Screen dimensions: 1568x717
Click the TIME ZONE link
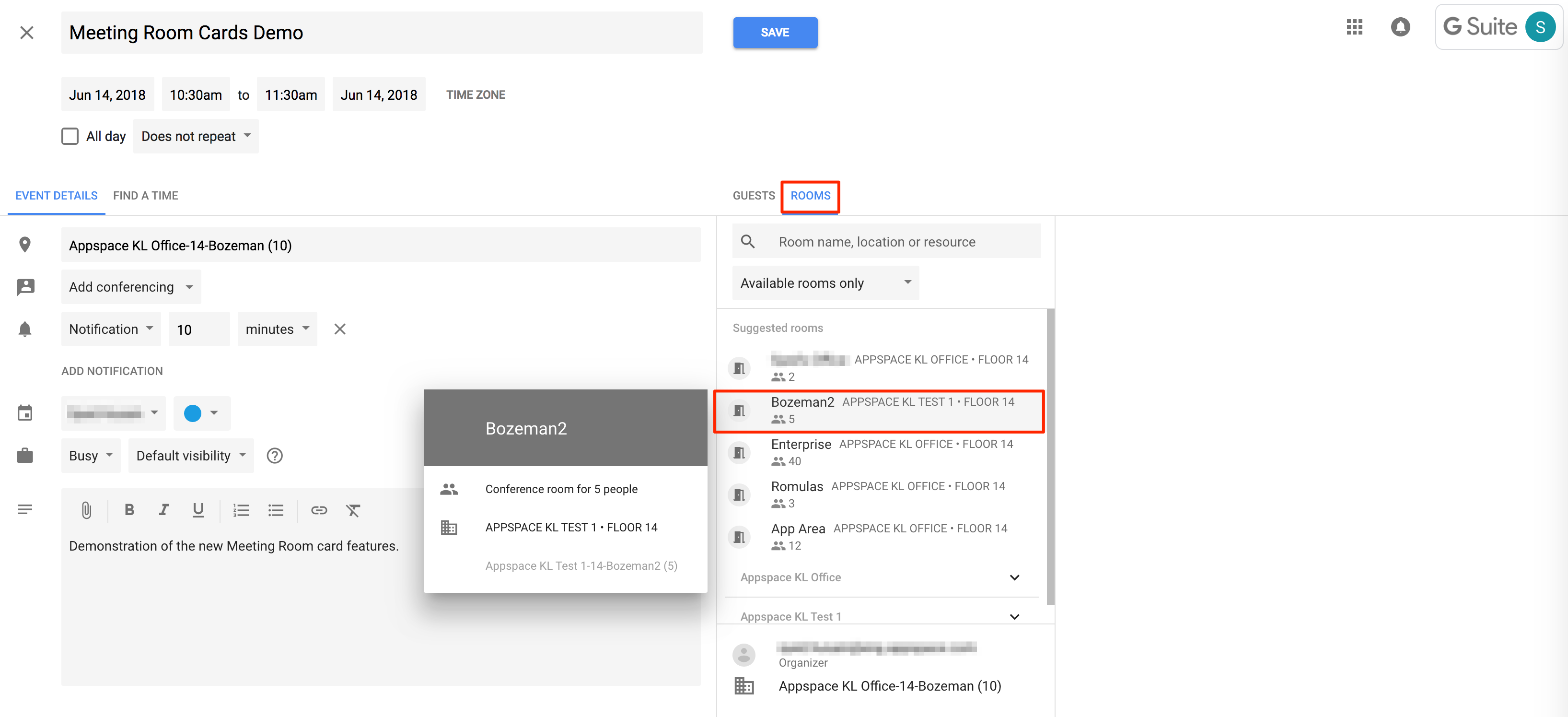[x=476, y=94]
